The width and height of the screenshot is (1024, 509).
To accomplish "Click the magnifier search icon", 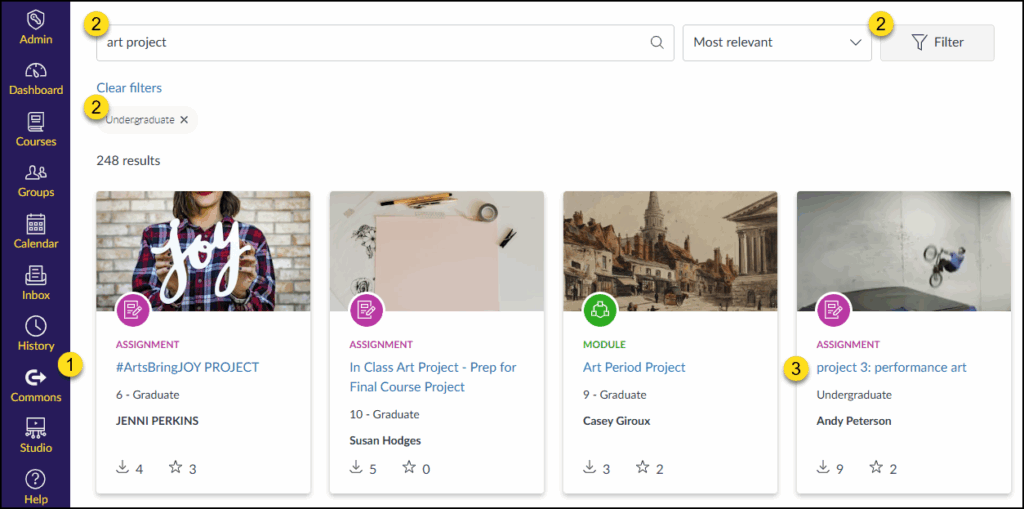I will (x=657, y=42).
